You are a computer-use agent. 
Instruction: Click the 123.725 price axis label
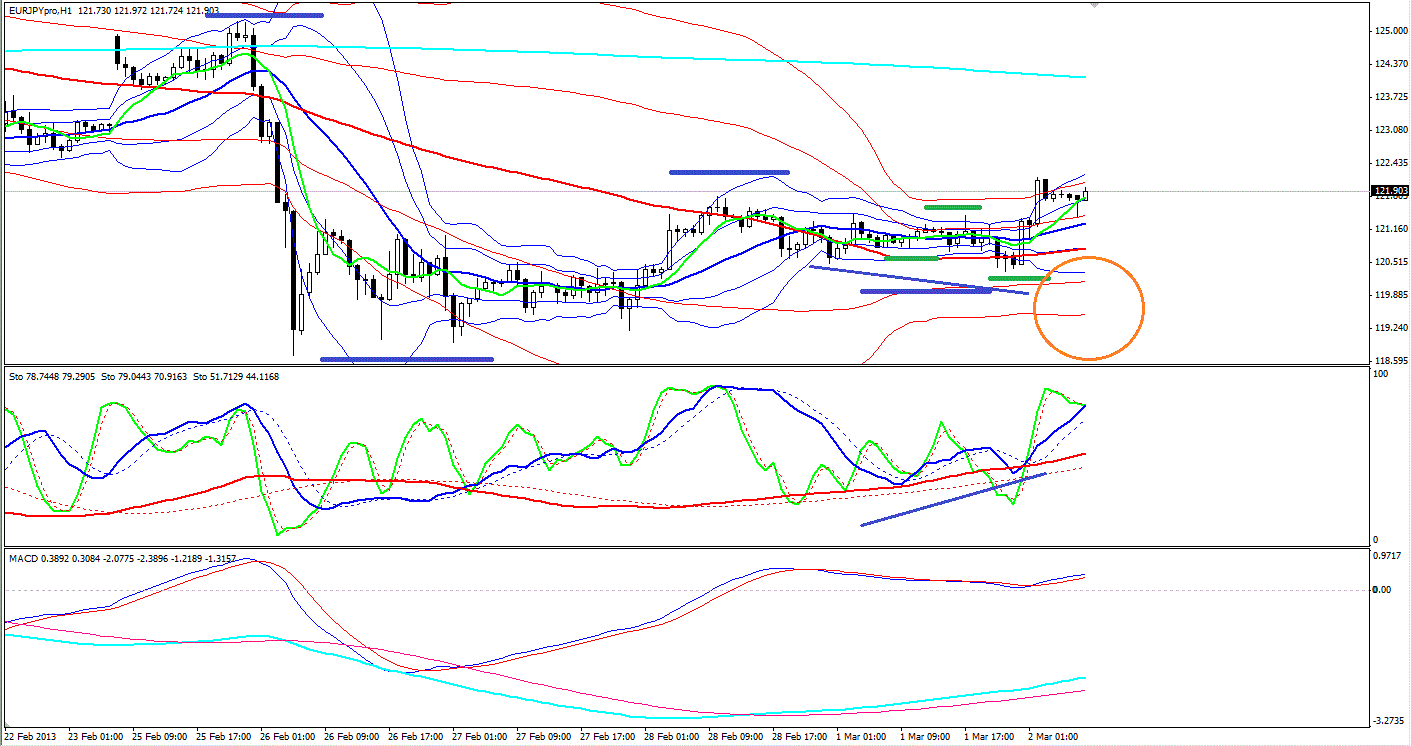tap(1392, 97)
